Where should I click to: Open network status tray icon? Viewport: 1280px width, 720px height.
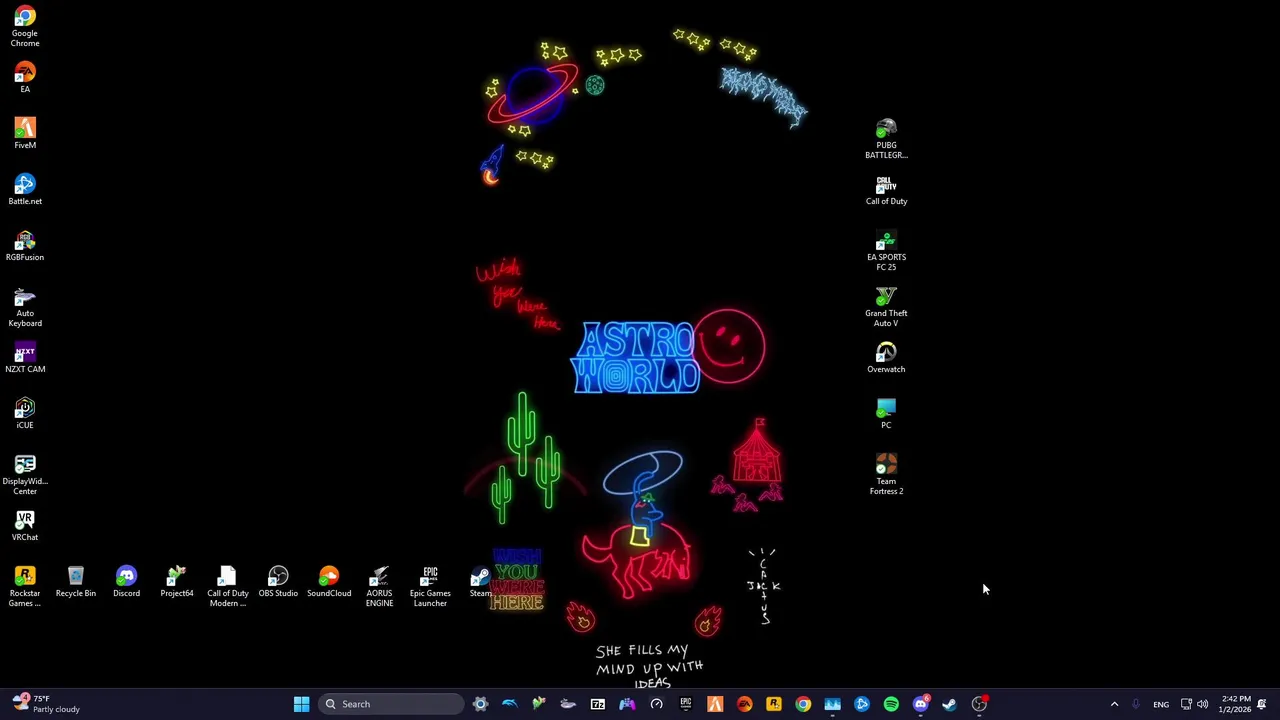tap(1186, 704)
